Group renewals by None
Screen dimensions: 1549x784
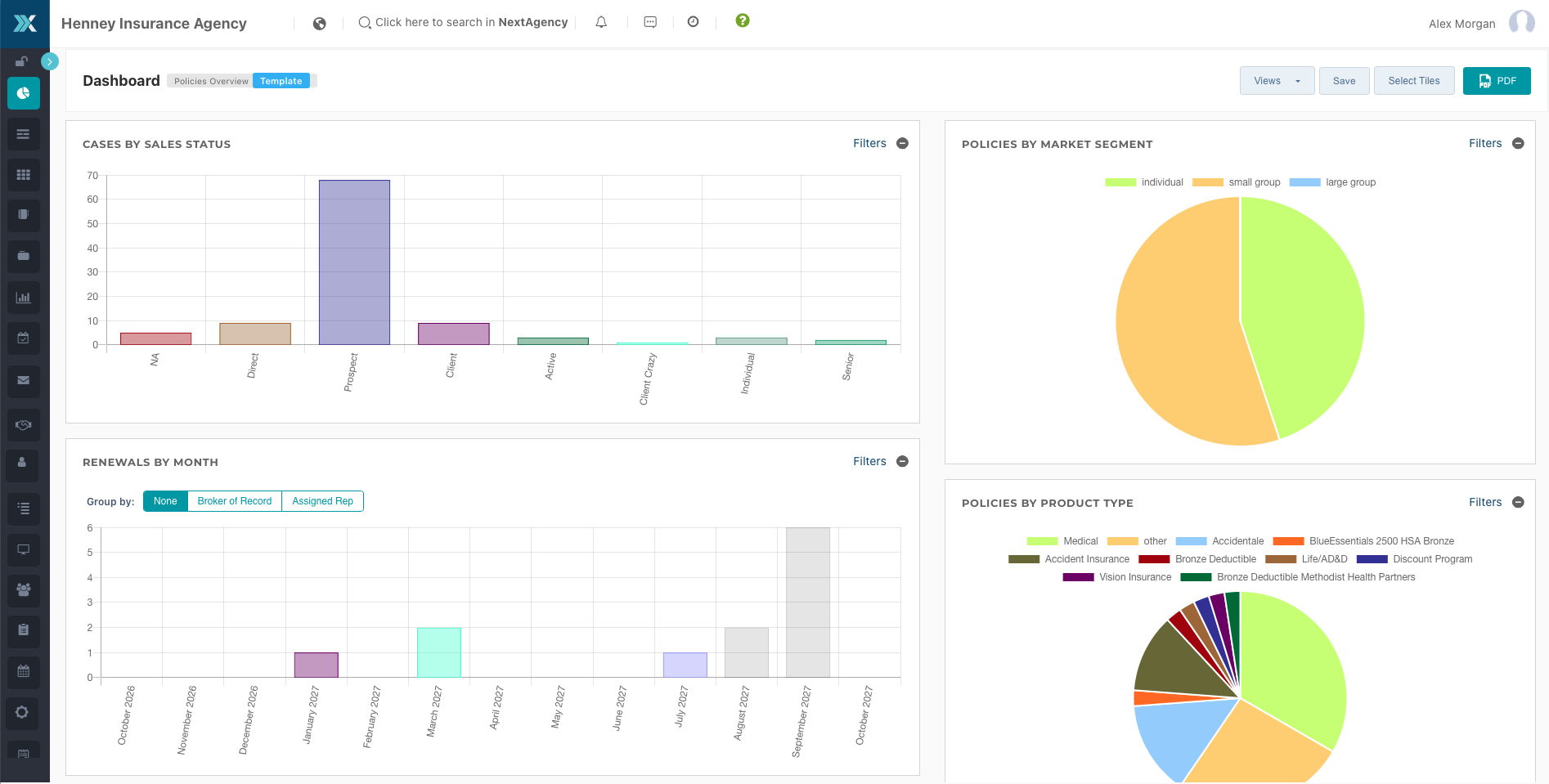(165, 501)
